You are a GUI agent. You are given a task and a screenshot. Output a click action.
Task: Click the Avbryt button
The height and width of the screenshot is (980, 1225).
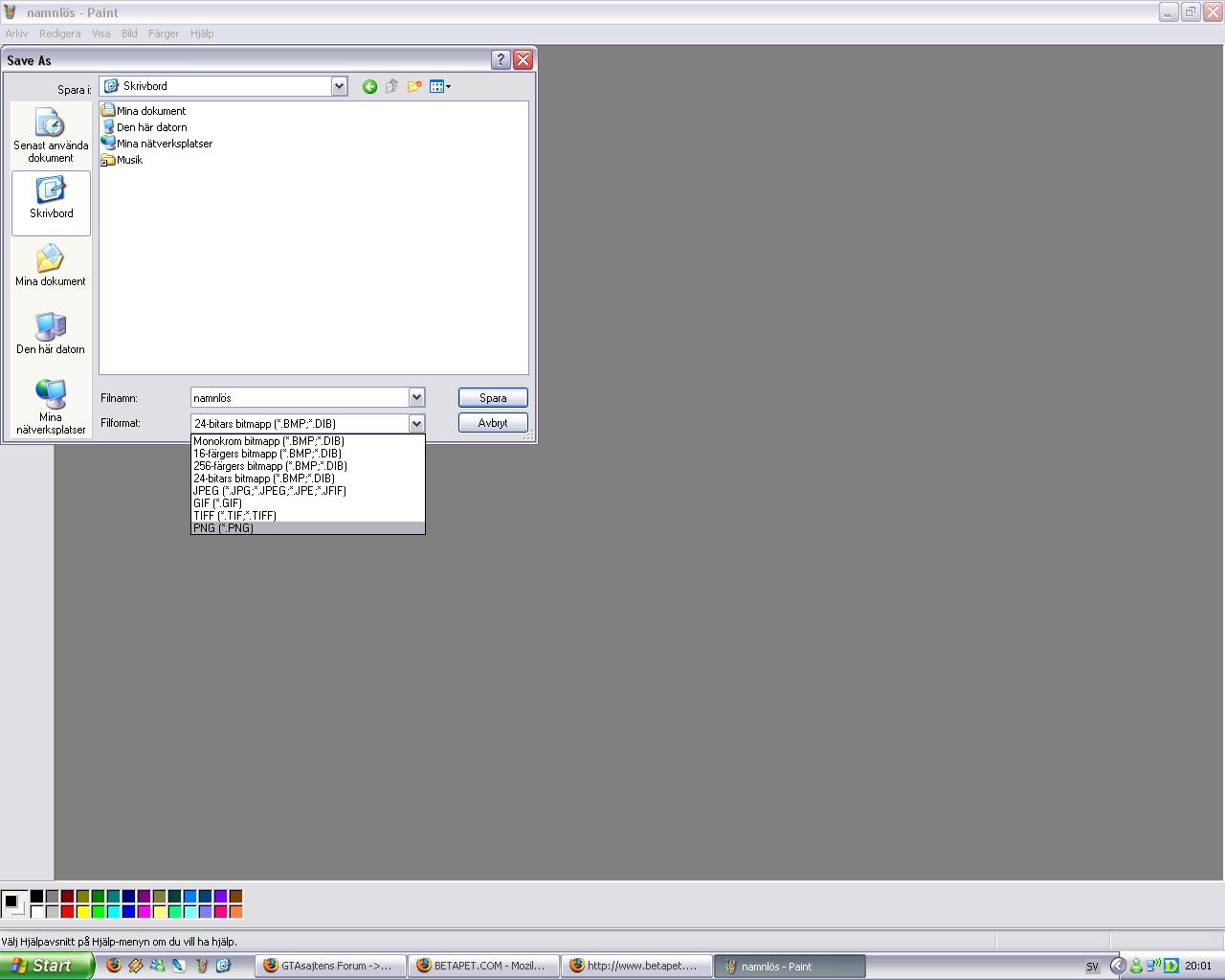tap(493, 422)
